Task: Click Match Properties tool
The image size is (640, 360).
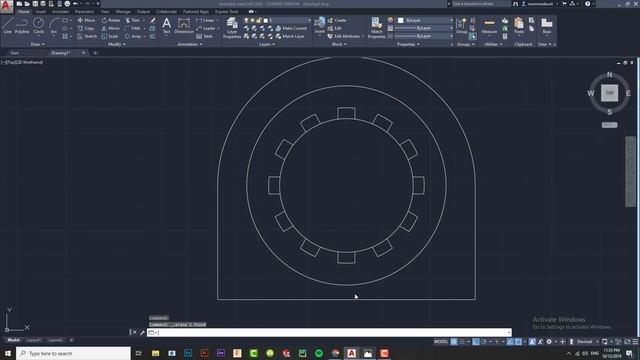Action: point(376,28)
